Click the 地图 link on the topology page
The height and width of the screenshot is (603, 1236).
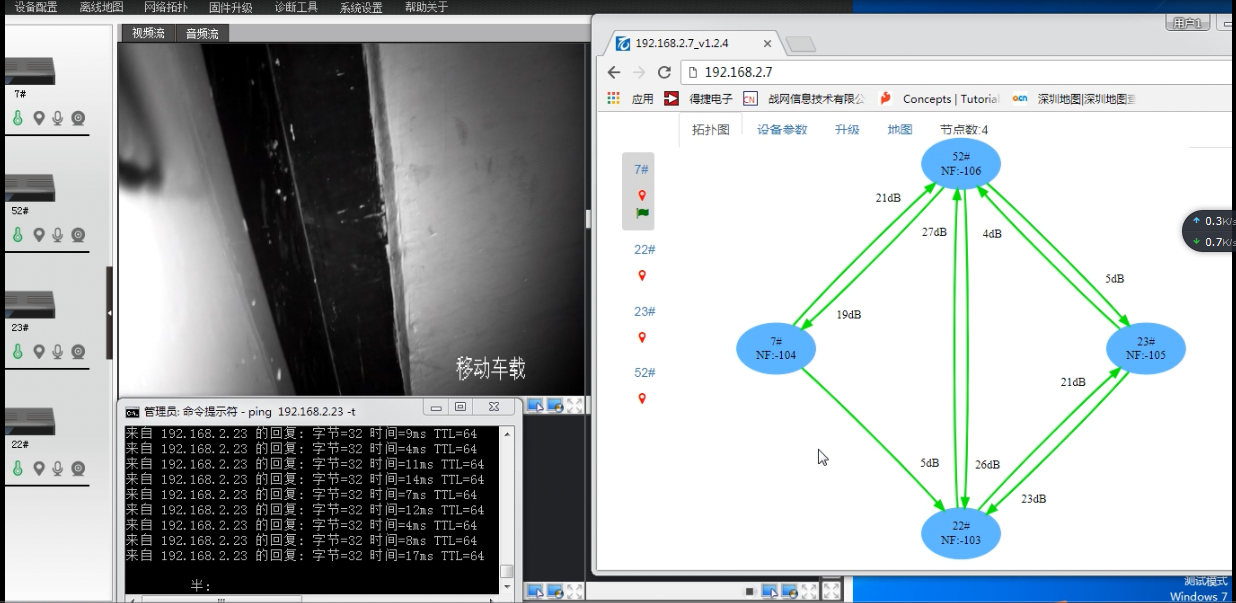[x=898, y=129]
